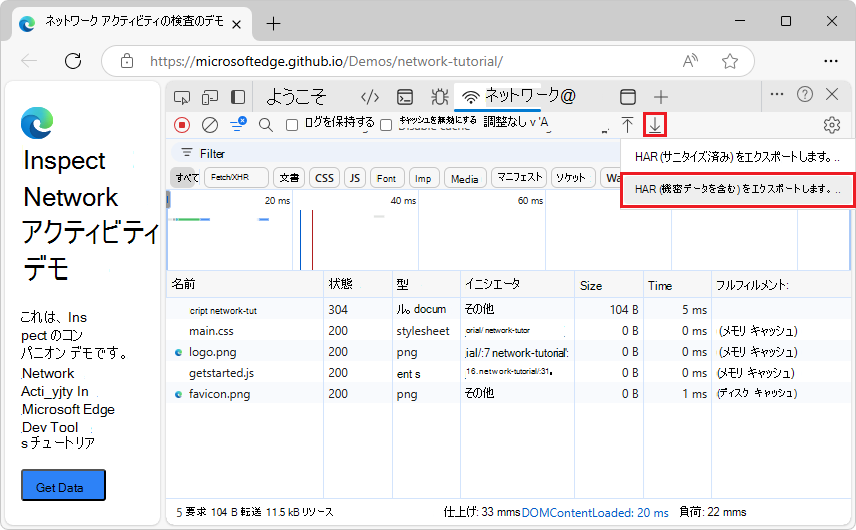Select the getstarted.js request row
This screenshot has width=856, height=530.
(508, 373)
